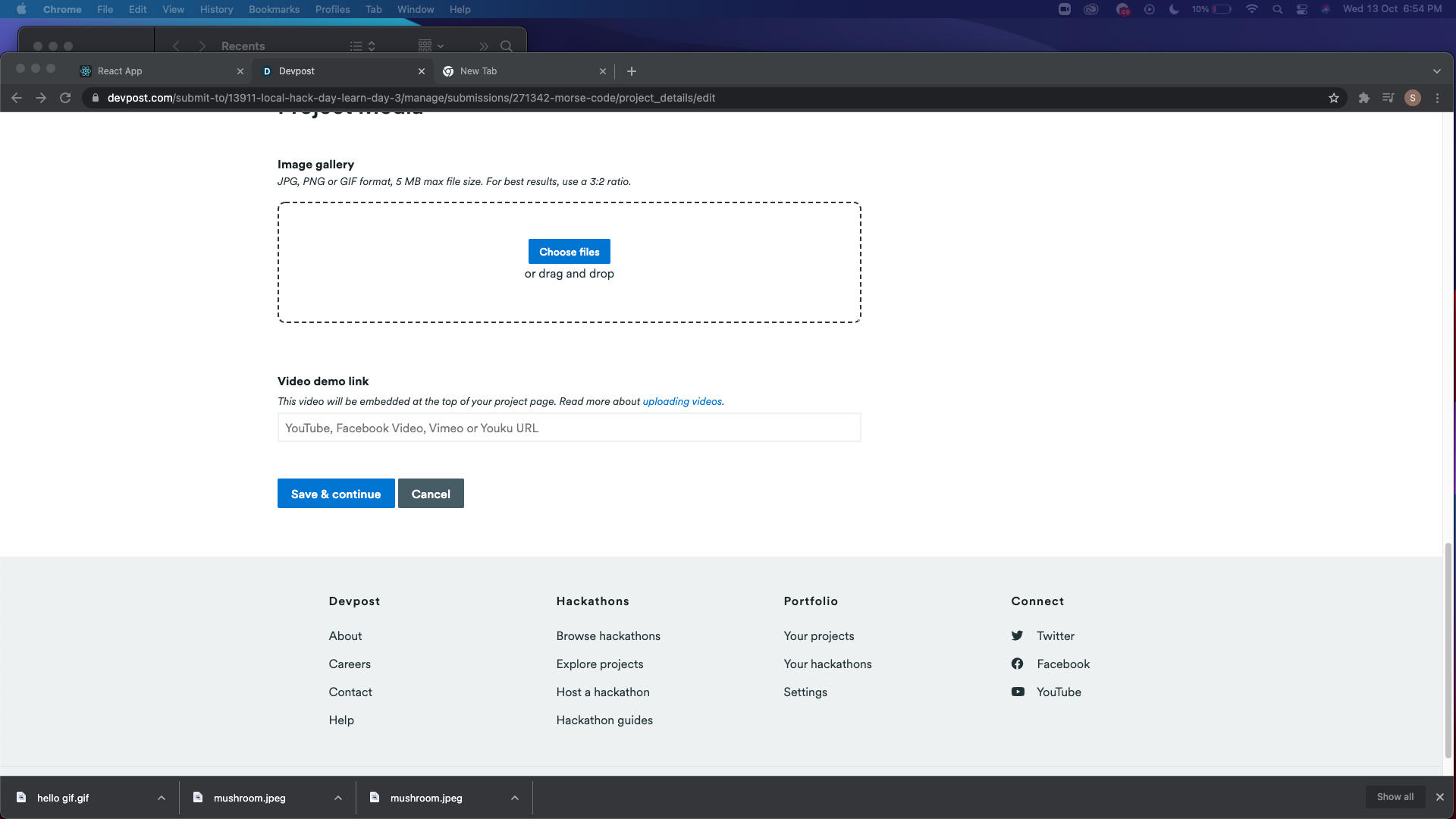Image resolution: width=1456 pixels, height=819 pixels.
Task: Click the bookmark star icon in address bar
Action: coord(1334,98)
